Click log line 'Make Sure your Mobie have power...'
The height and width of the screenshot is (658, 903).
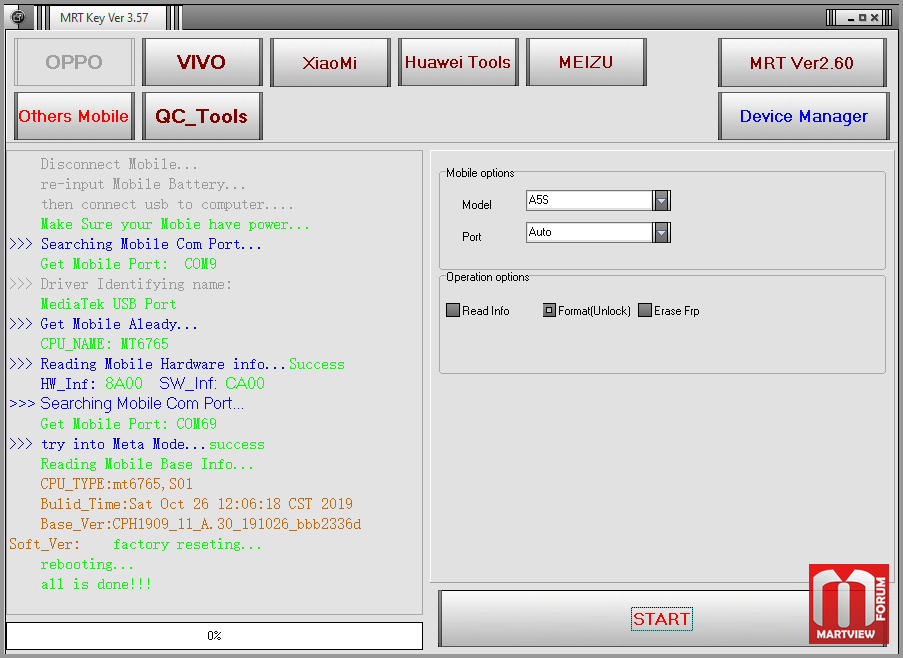click(x=175, y=225)
